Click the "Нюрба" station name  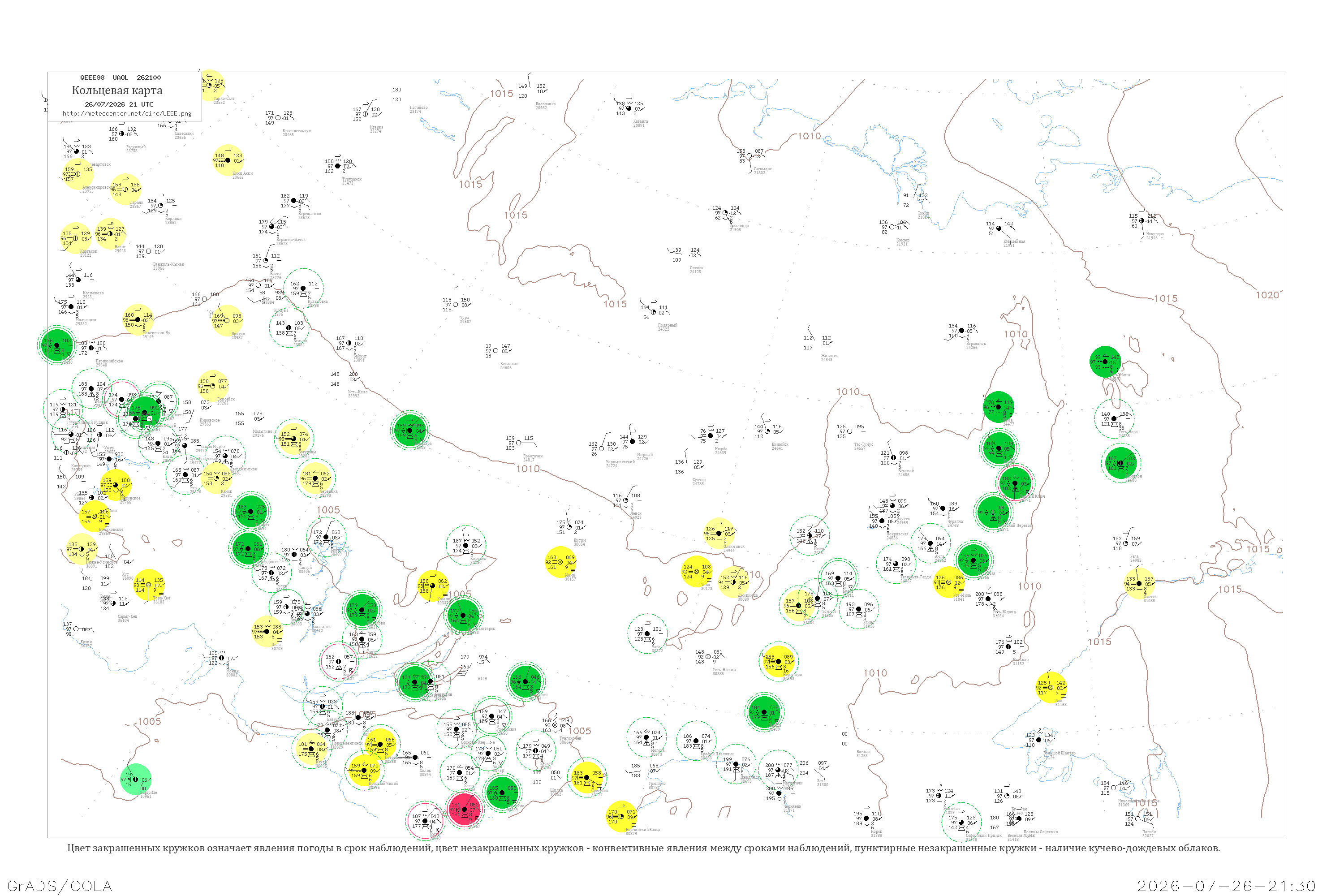click(720, 448)
